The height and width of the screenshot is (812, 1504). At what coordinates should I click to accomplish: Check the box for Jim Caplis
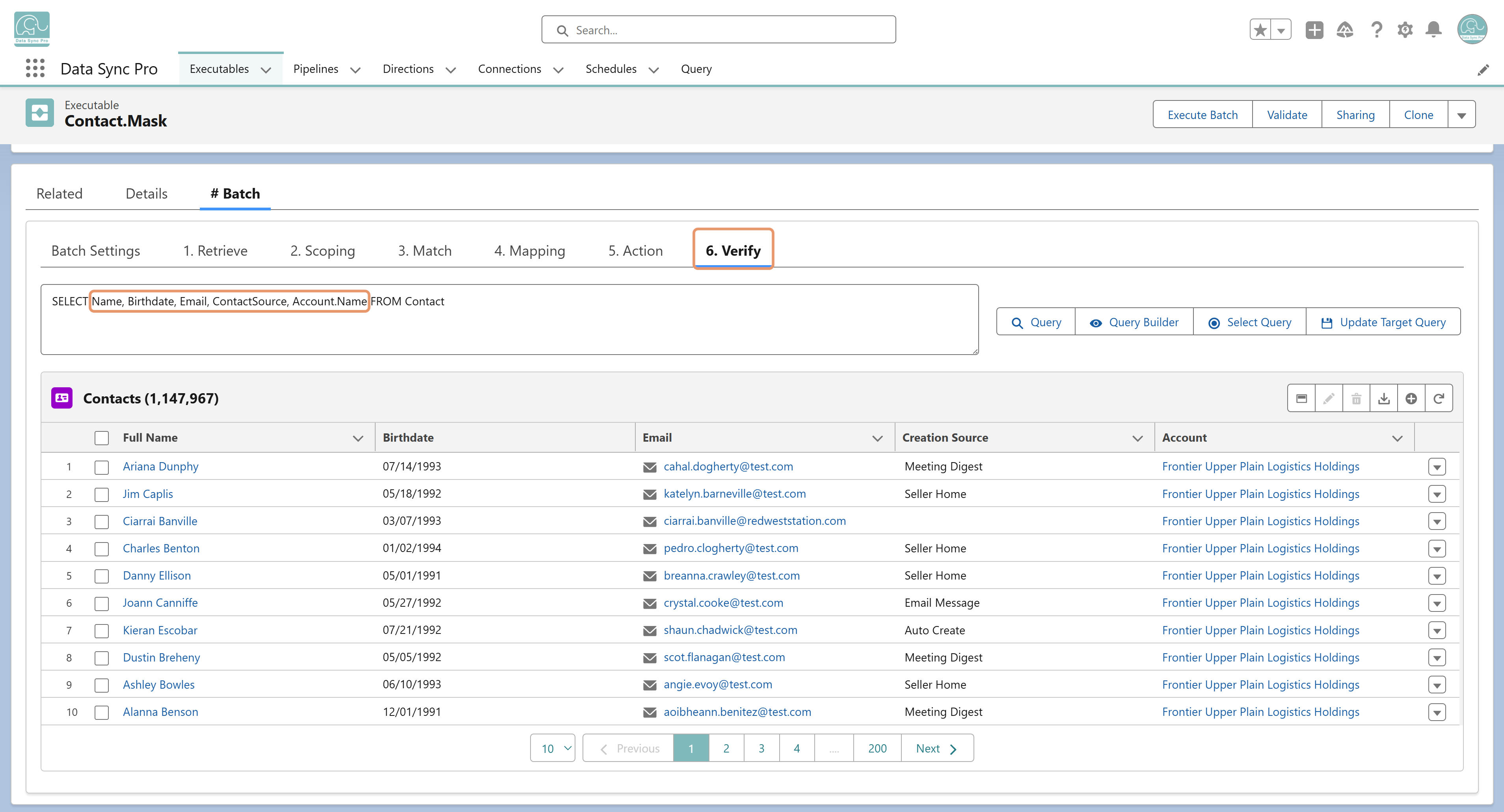(102, 494)
